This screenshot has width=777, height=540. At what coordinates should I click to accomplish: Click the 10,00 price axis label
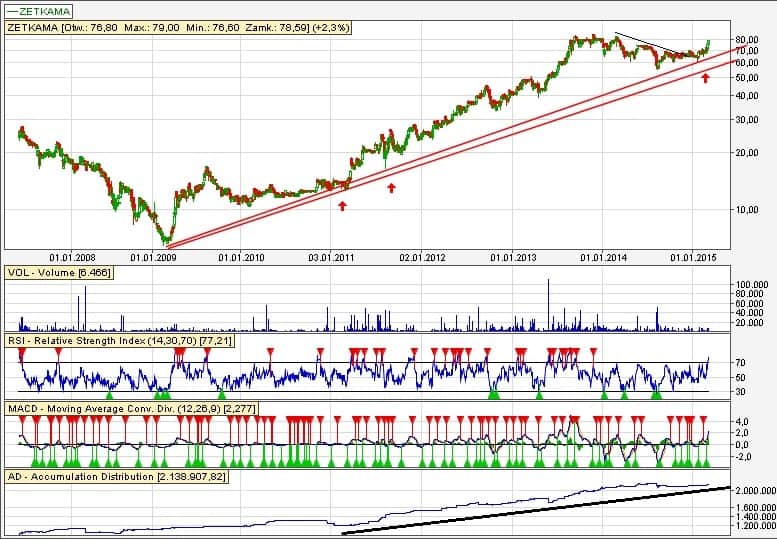[x=748, y=210]
